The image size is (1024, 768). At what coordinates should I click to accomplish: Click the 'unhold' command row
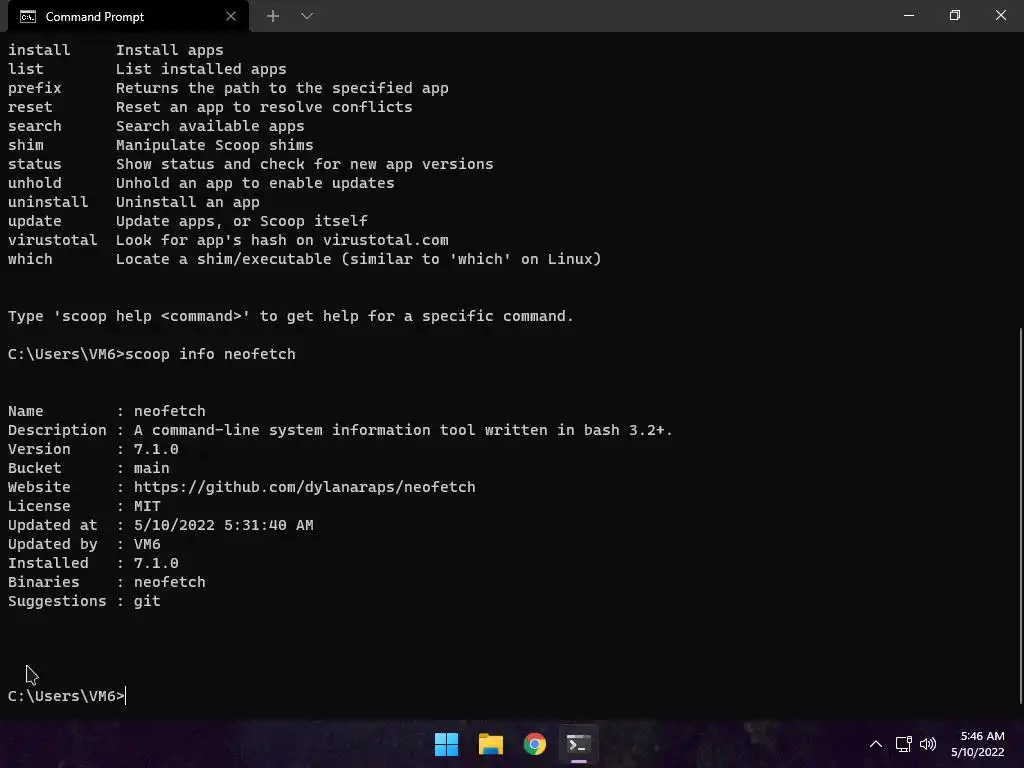pos(201,184)
